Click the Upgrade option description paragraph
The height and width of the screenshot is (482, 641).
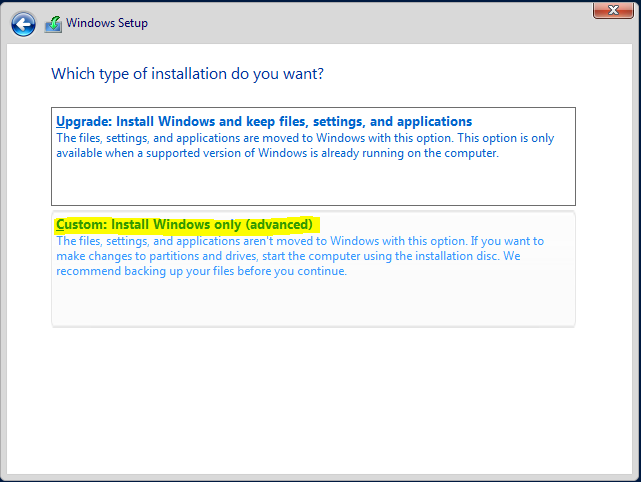(305, 146)
